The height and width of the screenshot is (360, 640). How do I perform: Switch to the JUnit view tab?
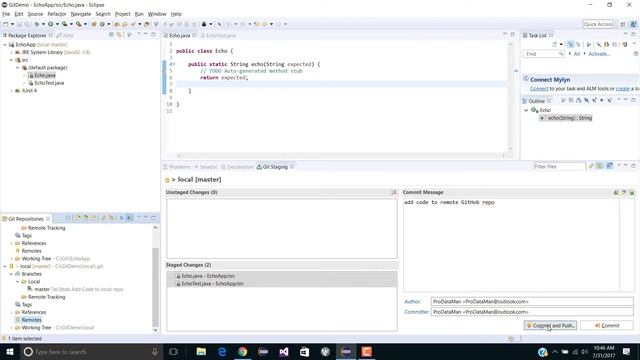click(x=65, y=36)
